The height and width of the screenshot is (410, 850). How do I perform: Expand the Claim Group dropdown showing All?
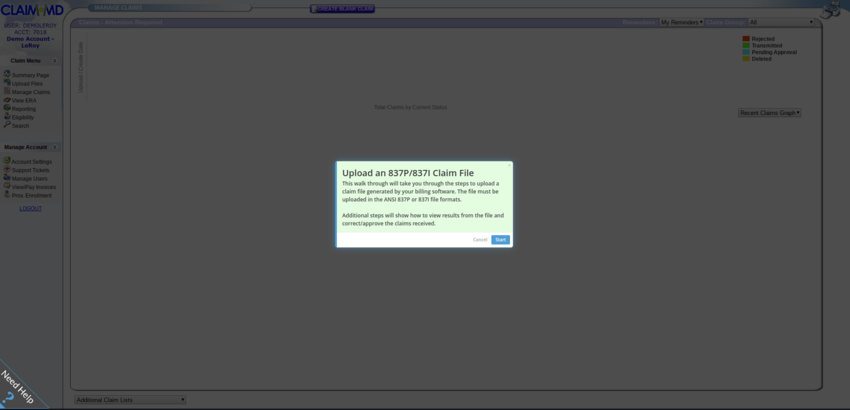(x=781, y=22)
